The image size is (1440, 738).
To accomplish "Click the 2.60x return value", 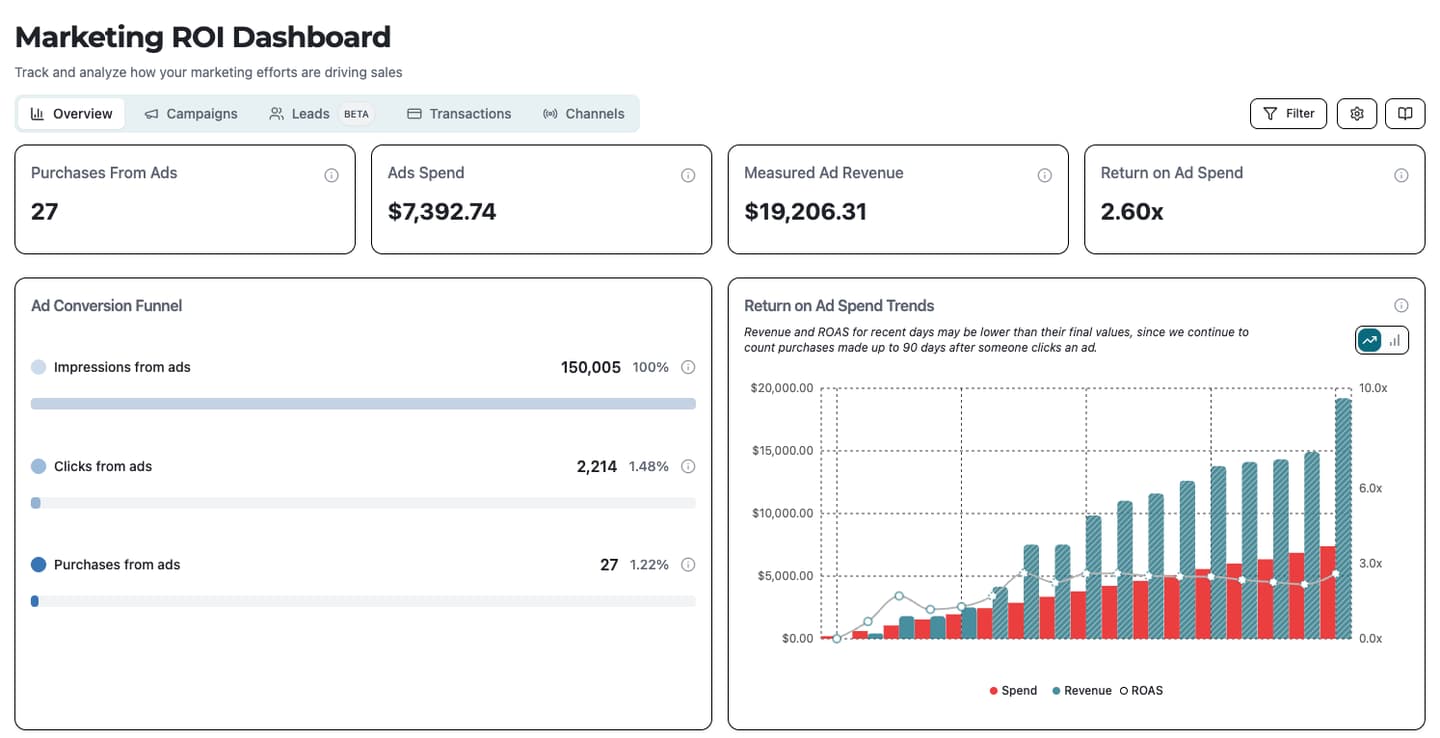I will 1132,212.
